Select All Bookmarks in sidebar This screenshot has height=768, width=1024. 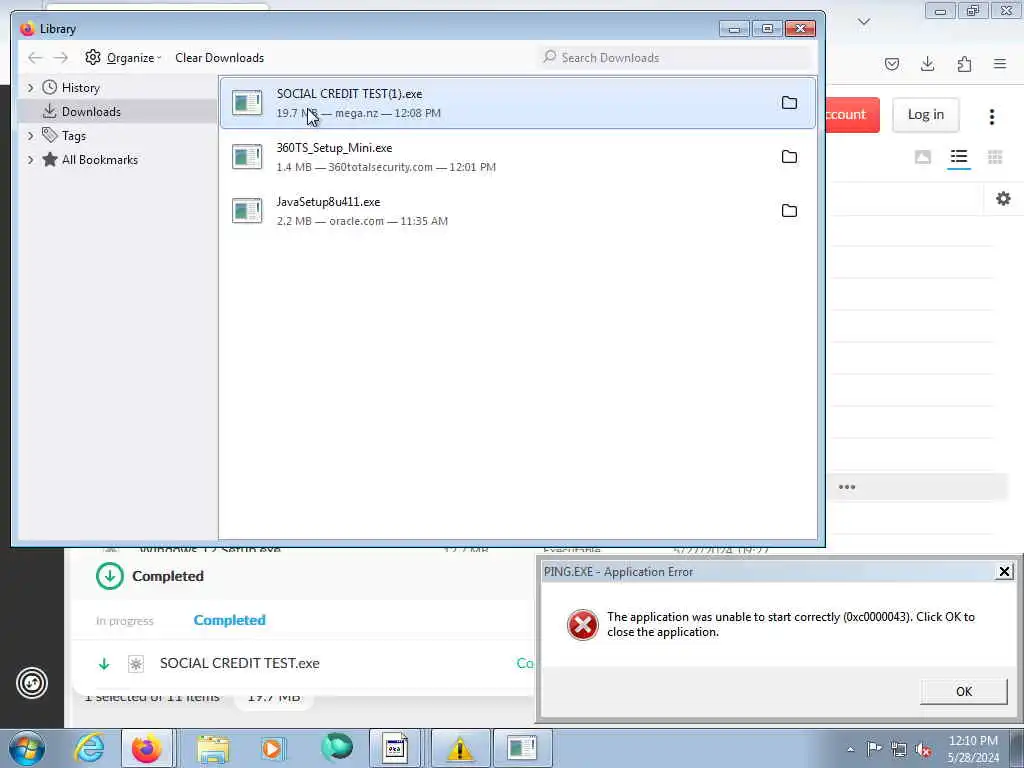(99, 160)
